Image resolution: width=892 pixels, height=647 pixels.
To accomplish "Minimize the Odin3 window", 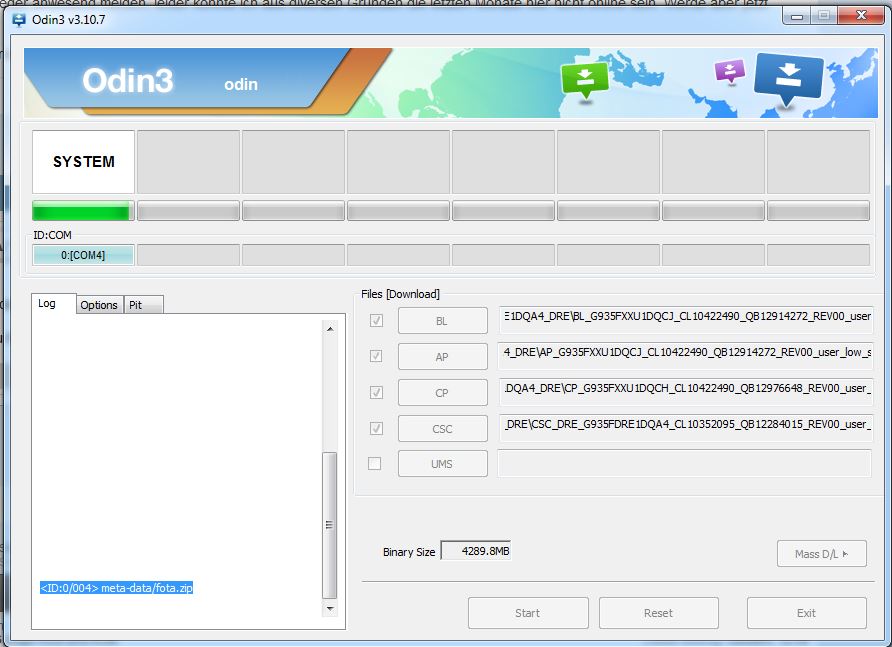I will (798, 17).
